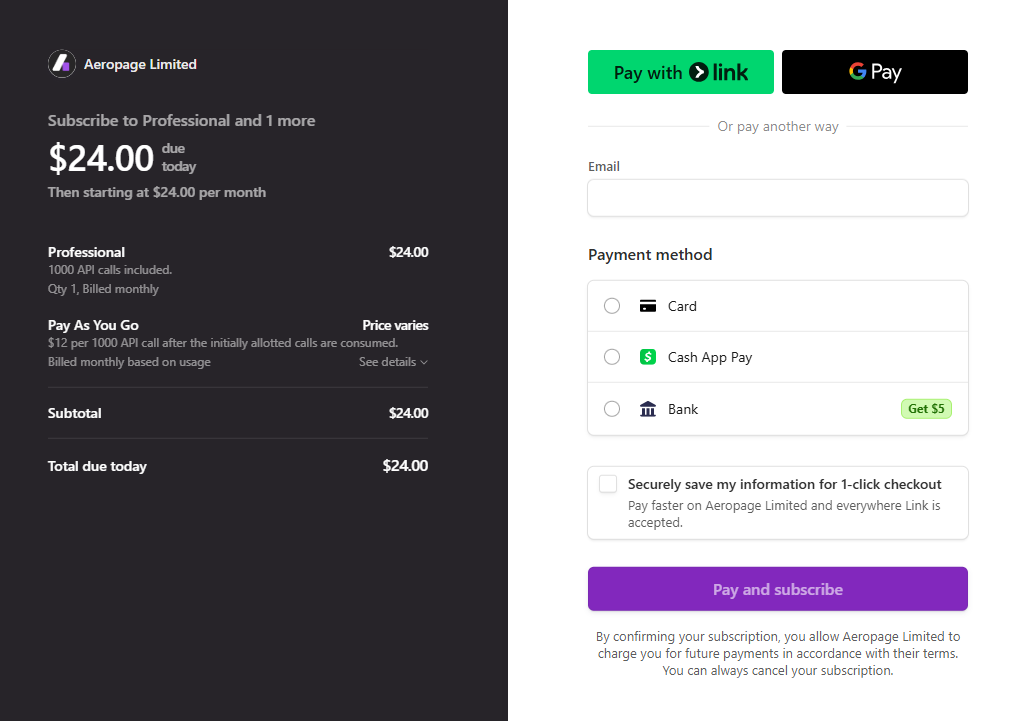Click the Cash App Pay label text
1024x721 pixels.
tap(710, 357)
